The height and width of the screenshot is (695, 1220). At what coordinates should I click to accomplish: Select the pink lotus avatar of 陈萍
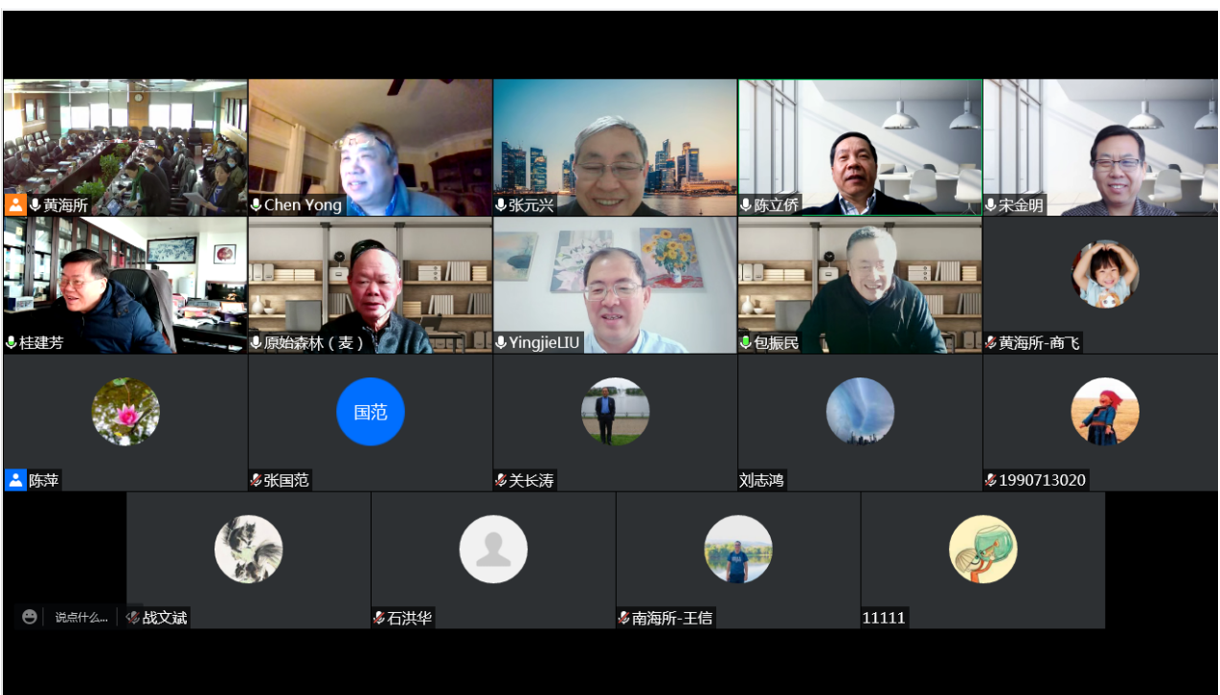pos(125,411)
